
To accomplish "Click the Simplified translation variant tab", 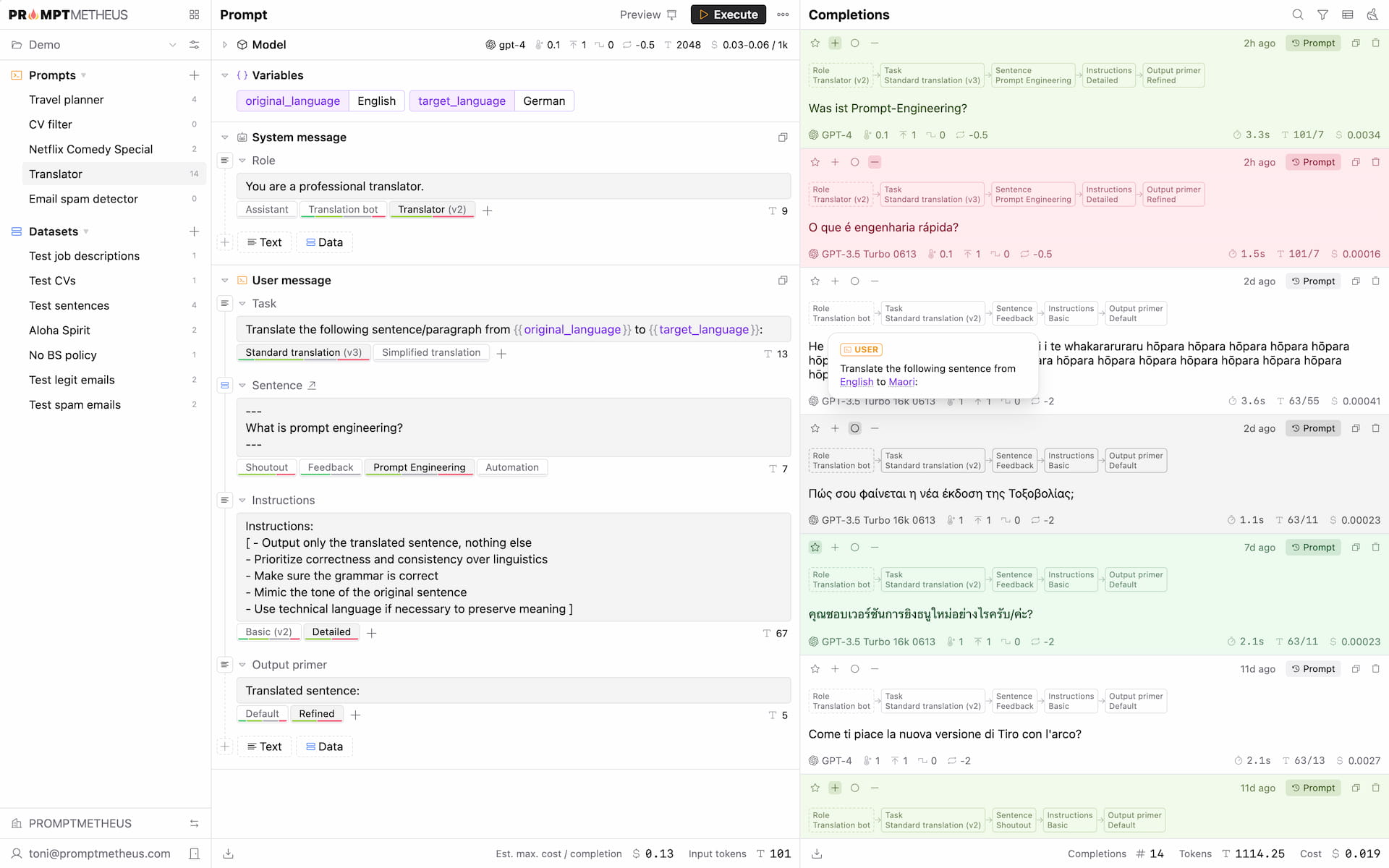I will point(432,352).
